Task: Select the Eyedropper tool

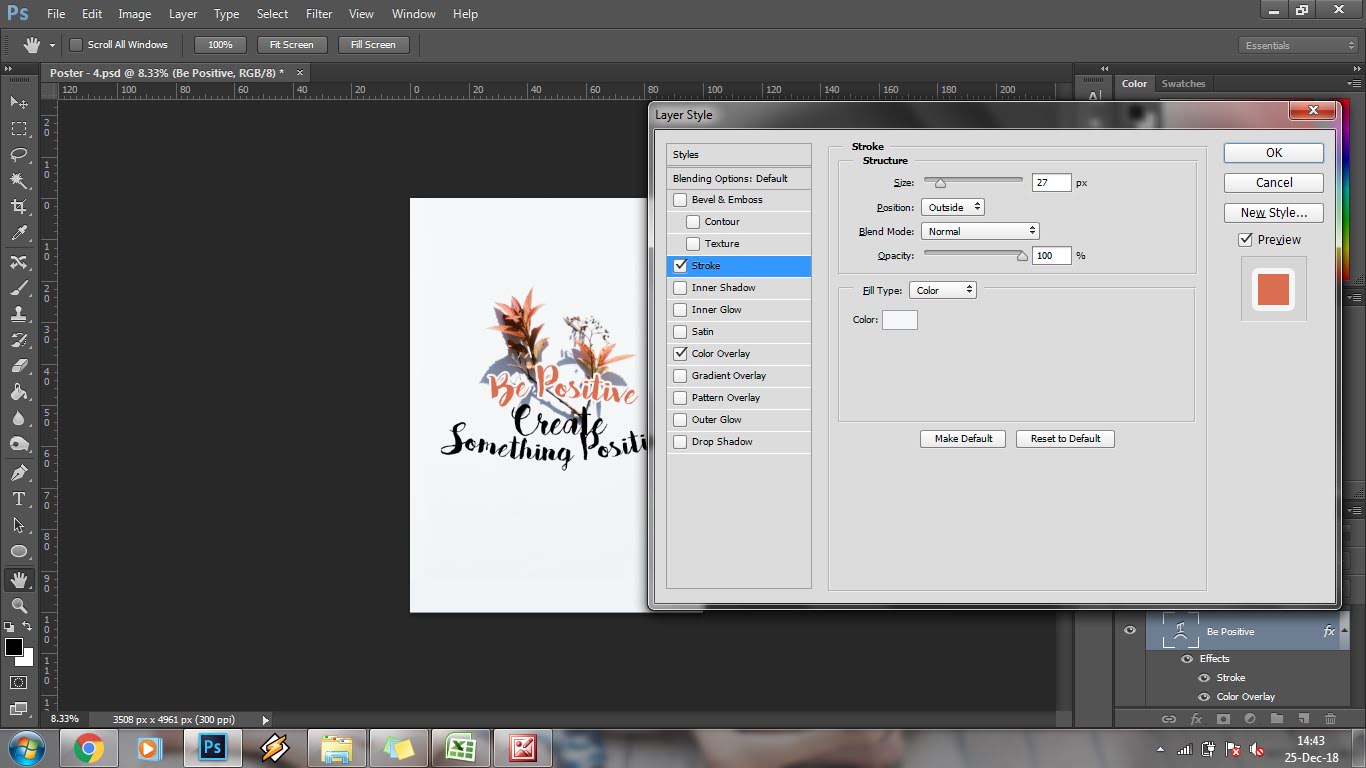Action: [18, 233]
